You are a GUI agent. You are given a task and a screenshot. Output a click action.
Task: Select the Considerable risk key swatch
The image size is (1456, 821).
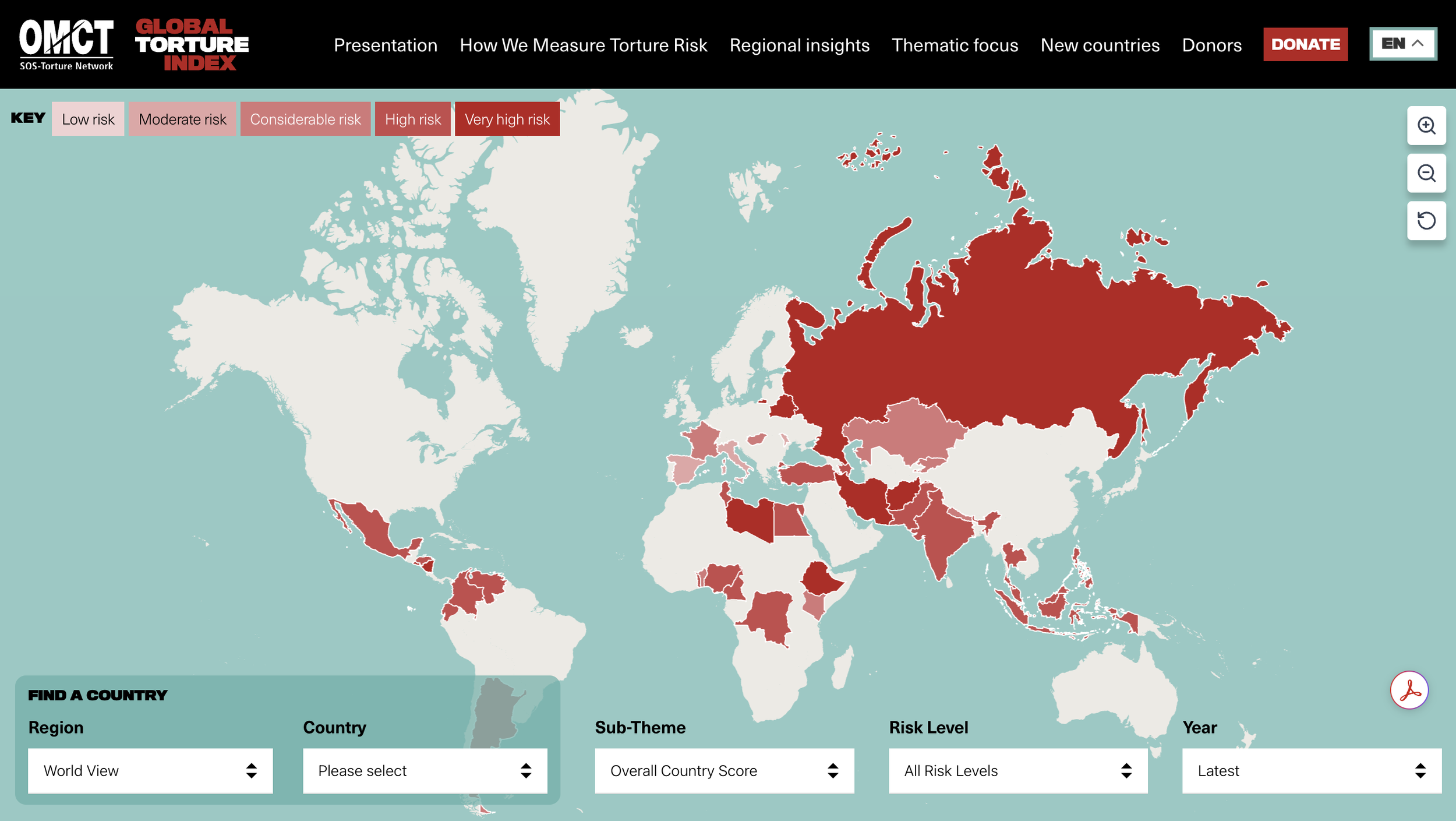pos(305,119)
